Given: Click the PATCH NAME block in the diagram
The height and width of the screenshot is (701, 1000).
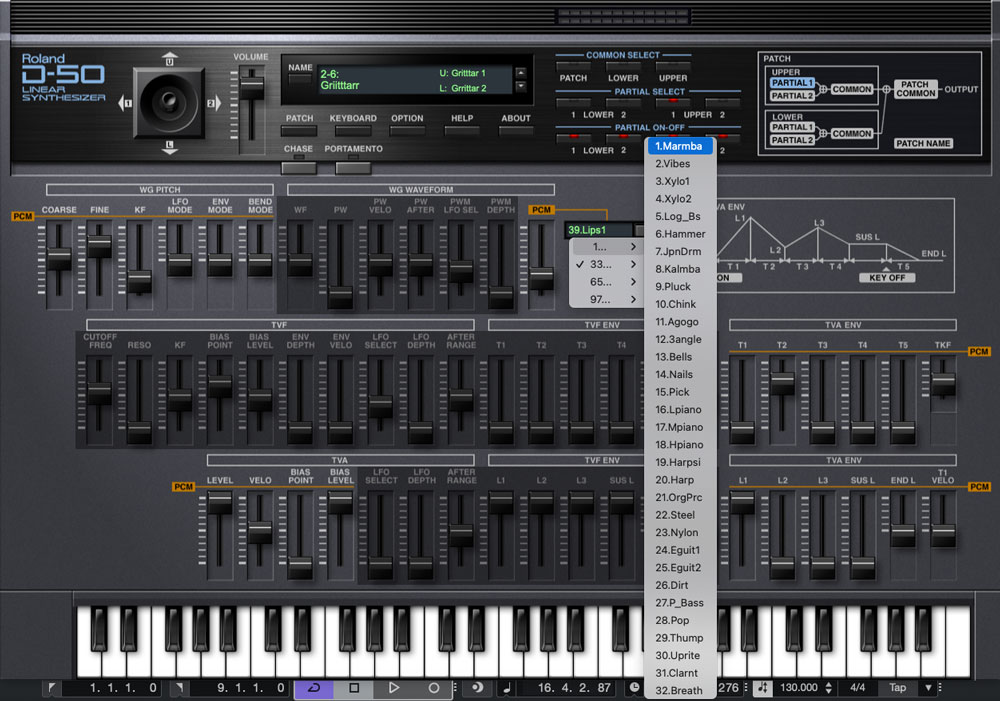Looking at the screenshot, I should [923, 144].
